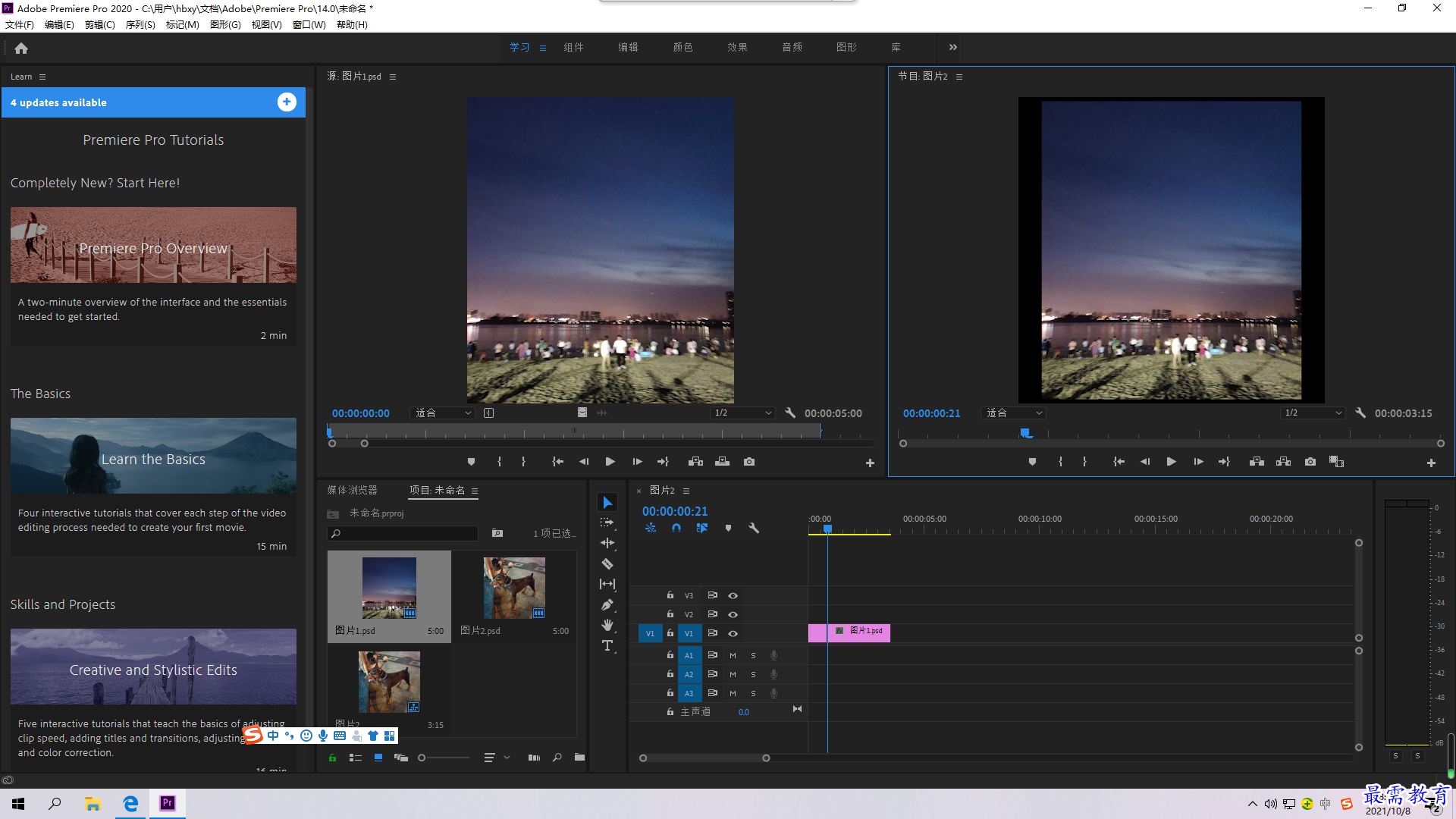Image resolution: width=1456 pixels, height=819 pixels.
Task: Open Premiere Pro Overview tutorial
Action: pos(153,276)
